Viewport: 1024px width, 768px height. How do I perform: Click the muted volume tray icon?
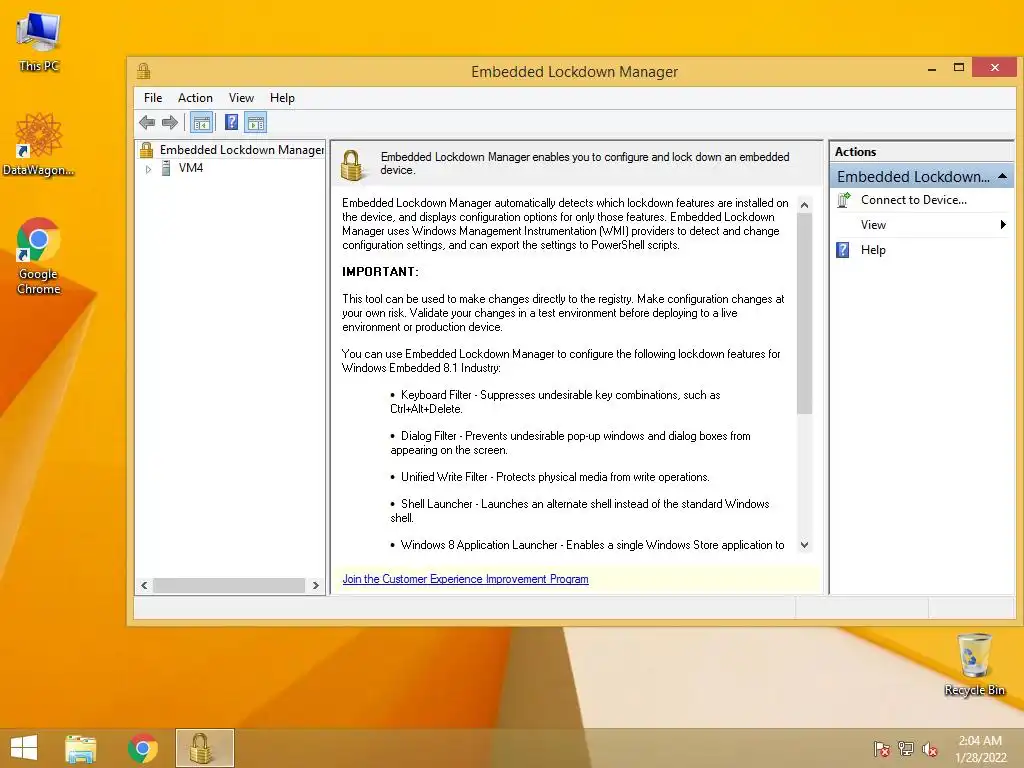[930, 749]
